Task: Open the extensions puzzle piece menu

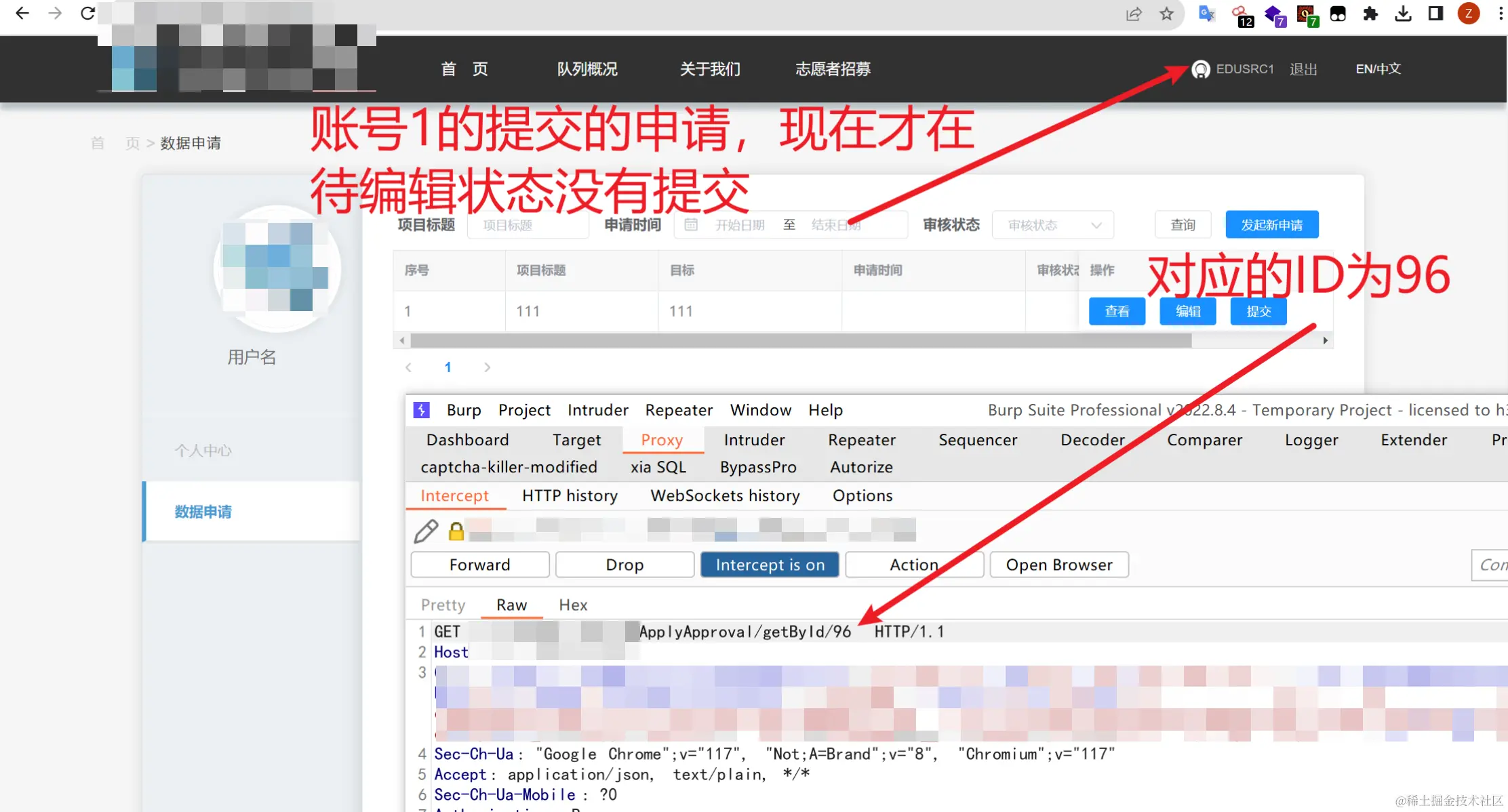Action: tap(1370, 14)
